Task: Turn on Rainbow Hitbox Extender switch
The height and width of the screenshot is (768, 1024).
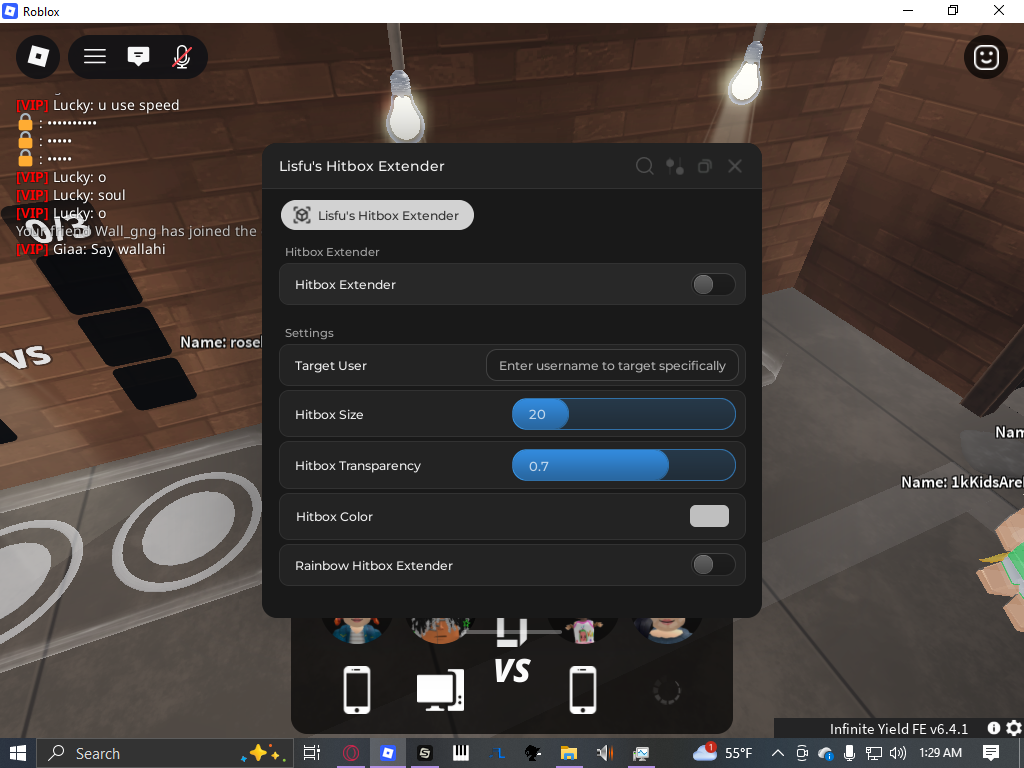Action: (713, 564)
